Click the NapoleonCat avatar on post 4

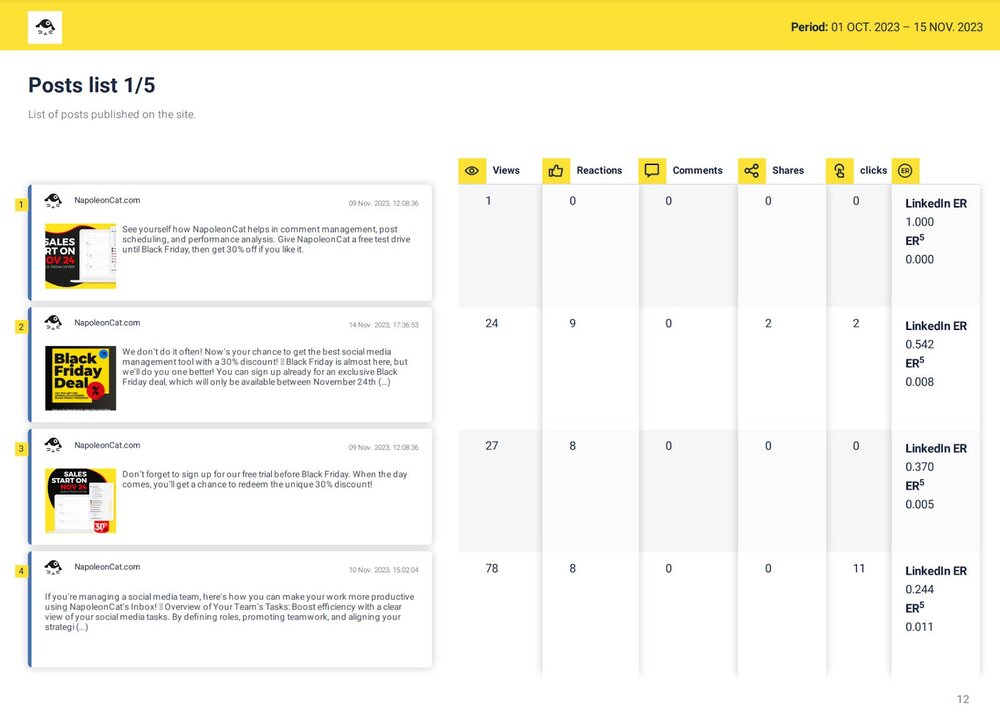click(x=53, y=568)
